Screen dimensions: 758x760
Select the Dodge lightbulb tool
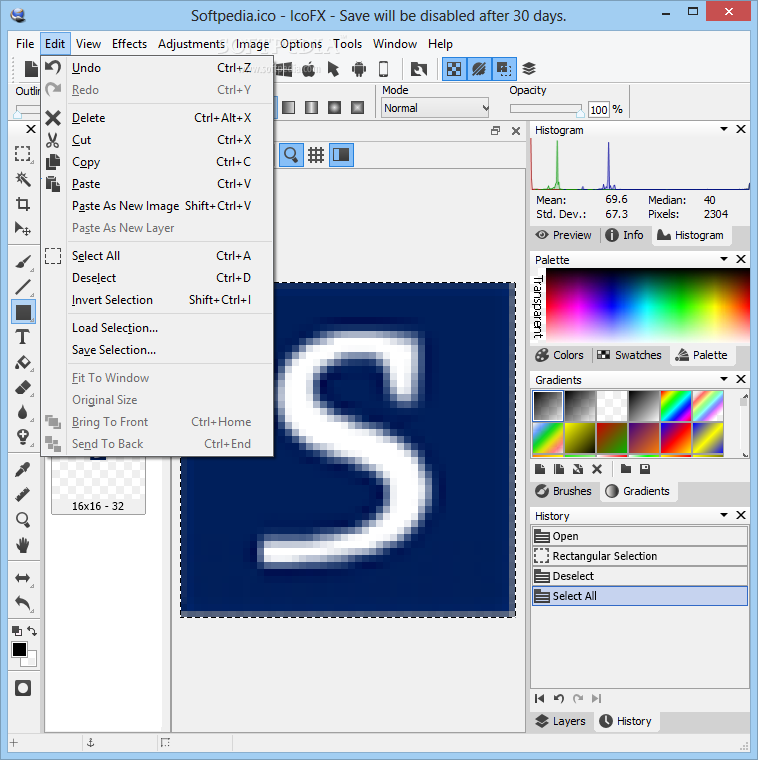coord(23,437)
